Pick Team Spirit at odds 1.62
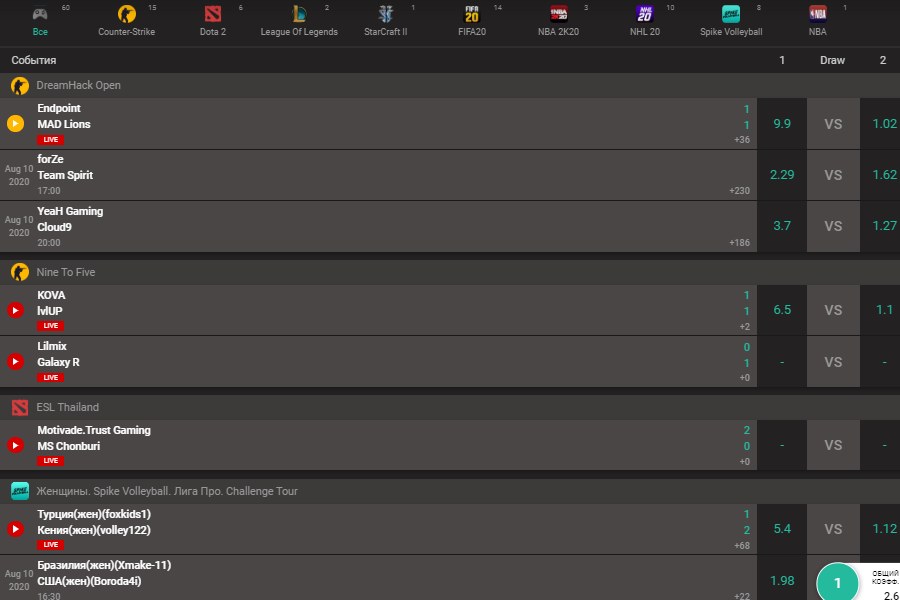Image resolution: width=900 pixels, height=600 pixels. coord(884,175)
